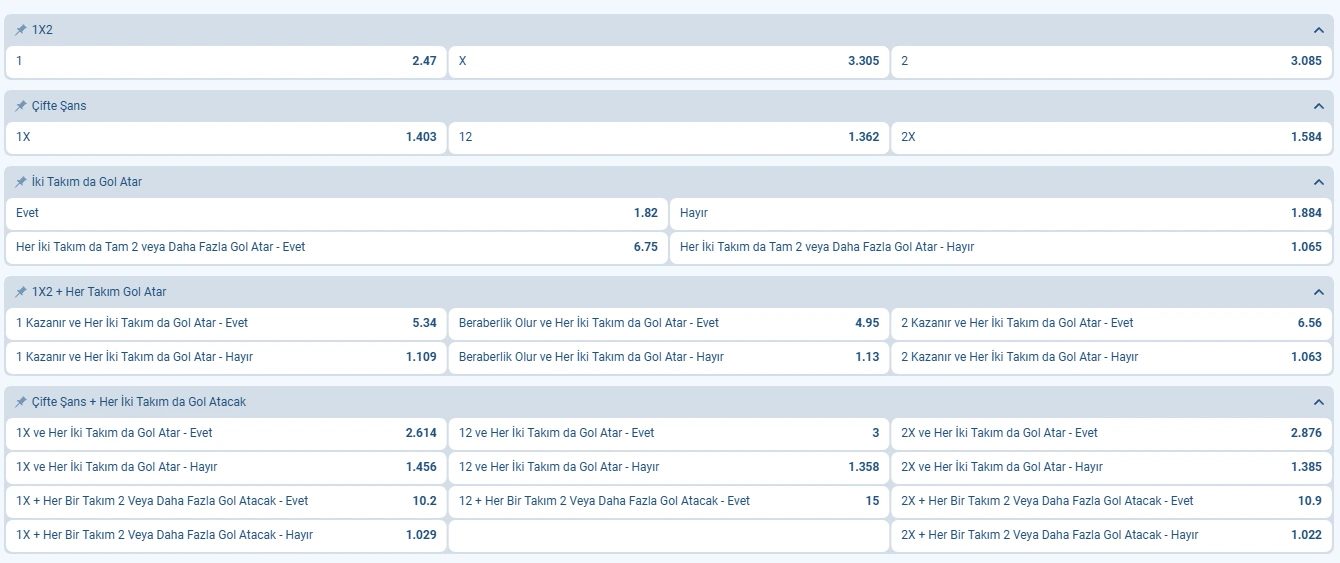The height and width of the screenshot is (563, 1340).
Task: Collapse the 1X2 + Her Takım Gol Atar section
Action: pos(1318,292)
